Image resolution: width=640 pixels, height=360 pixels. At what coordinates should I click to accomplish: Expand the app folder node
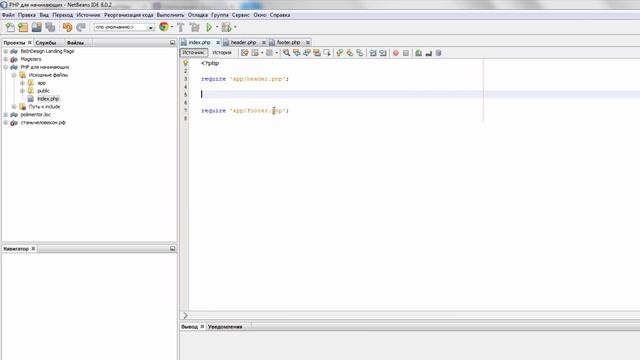coord(22,83)
